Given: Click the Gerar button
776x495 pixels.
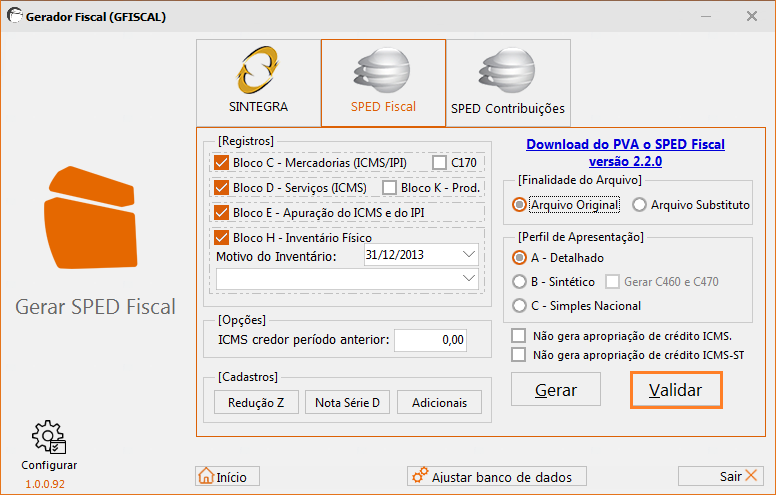Looking at the screenshot, I should point(556,390).
